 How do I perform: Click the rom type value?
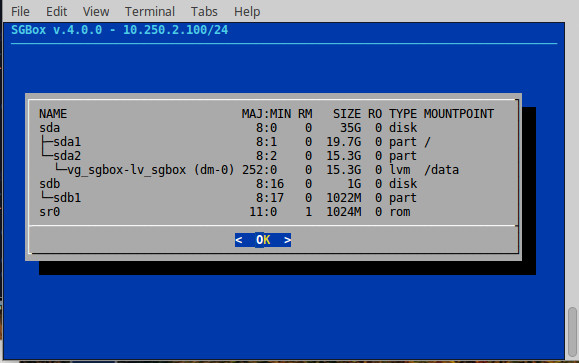(400, 212)
